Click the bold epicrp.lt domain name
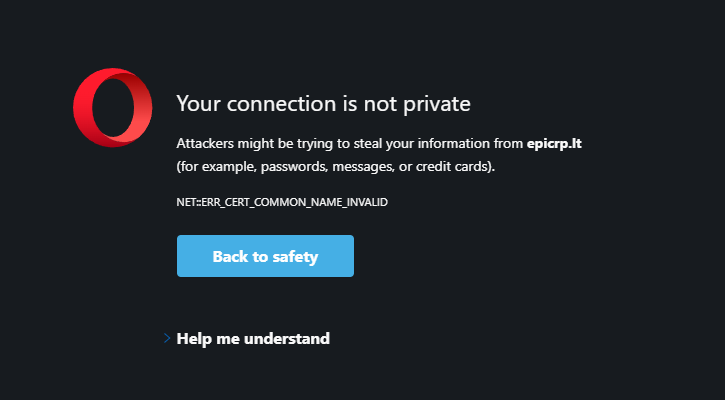Viewport: 725px width, 400px height. (x=554, y=144)
